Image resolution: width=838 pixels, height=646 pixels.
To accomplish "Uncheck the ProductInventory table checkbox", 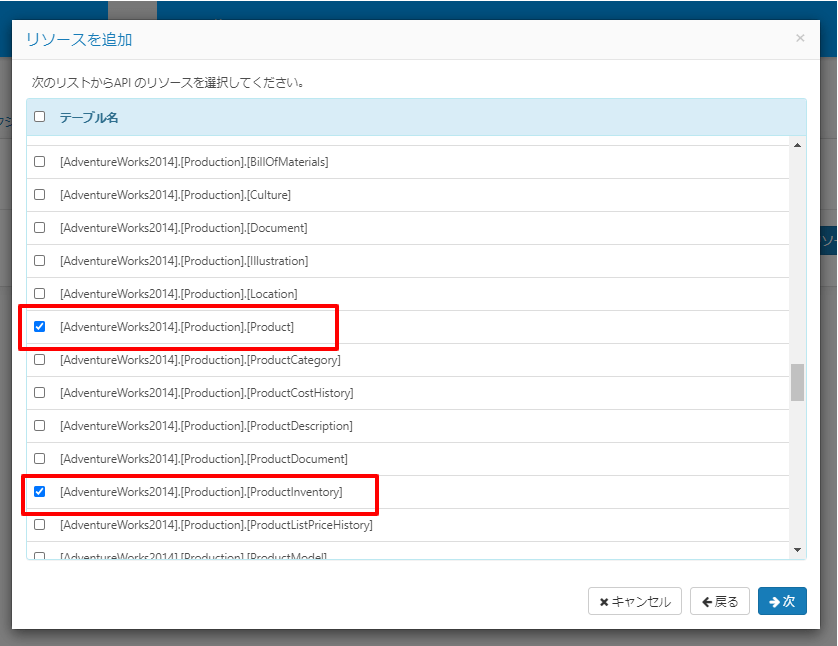I will pyautogui.click(x=40, y=492).
